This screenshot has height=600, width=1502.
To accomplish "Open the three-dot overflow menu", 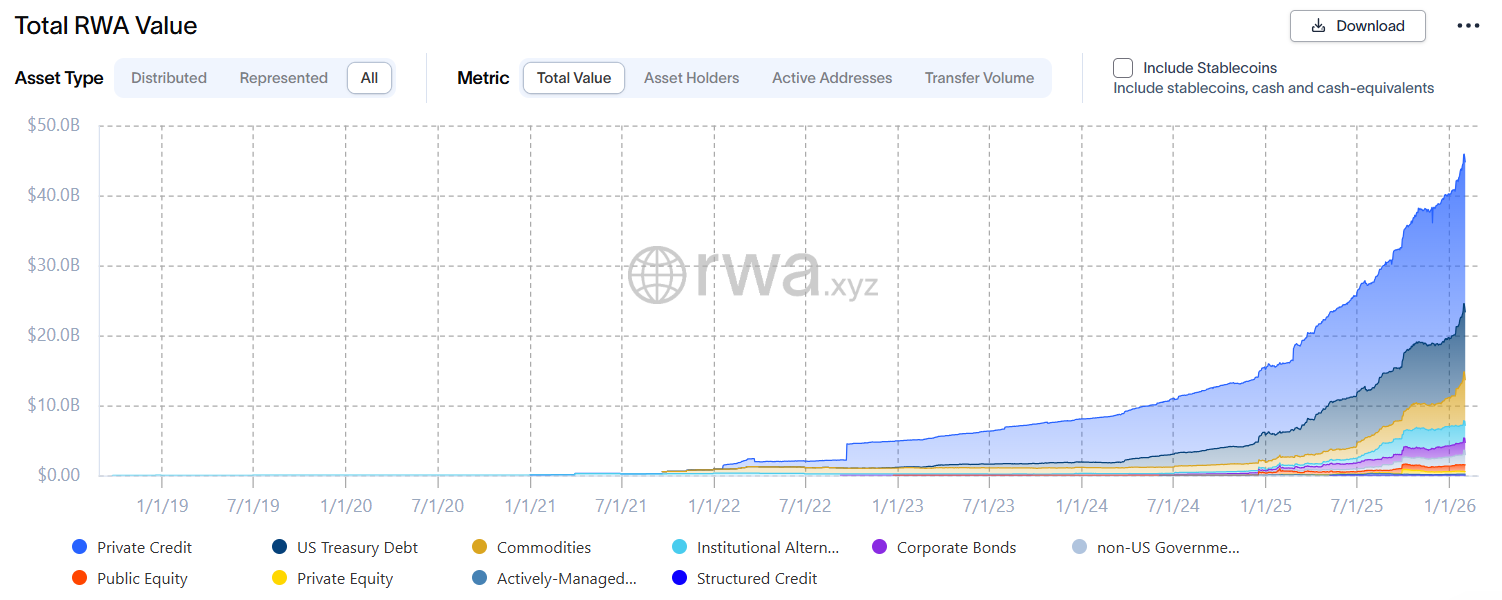I will [1467, 26].
